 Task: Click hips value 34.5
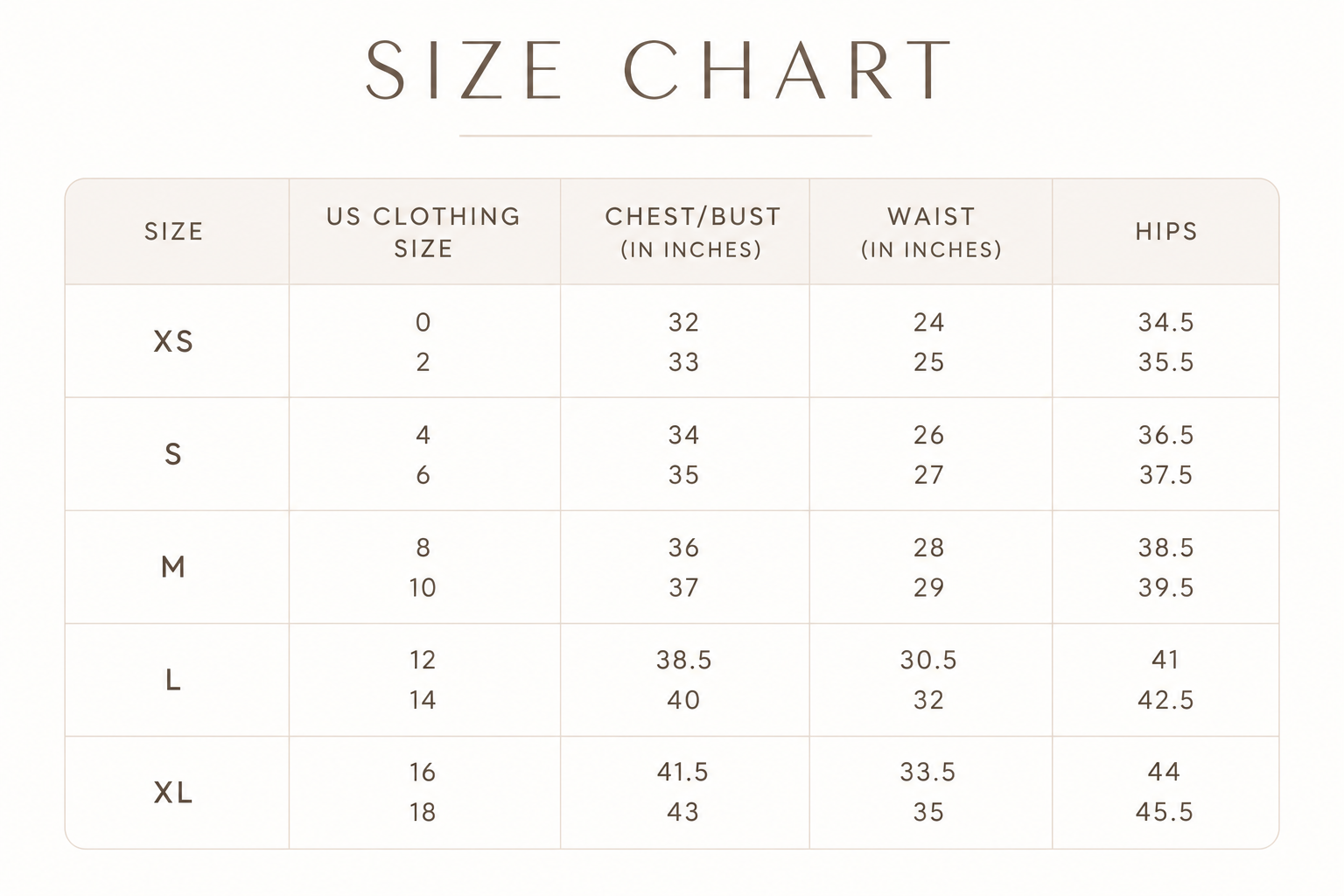(1166, 323)
